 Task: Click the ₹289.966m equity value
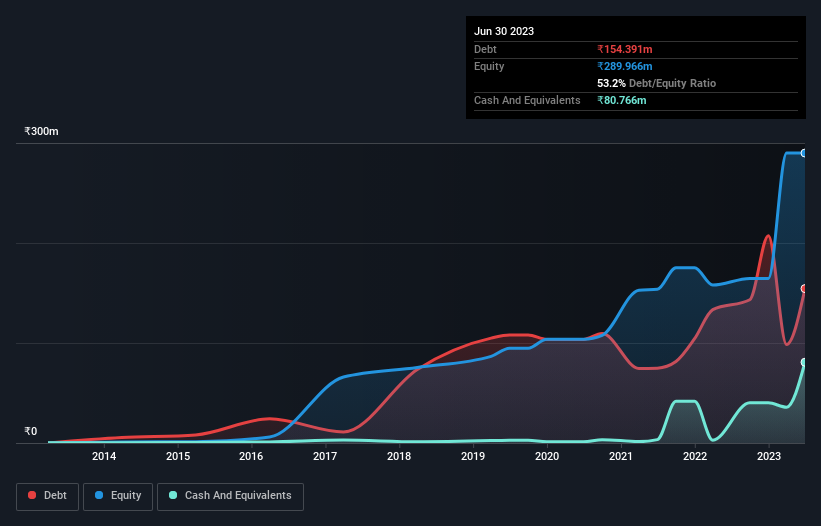pos(625,66)
